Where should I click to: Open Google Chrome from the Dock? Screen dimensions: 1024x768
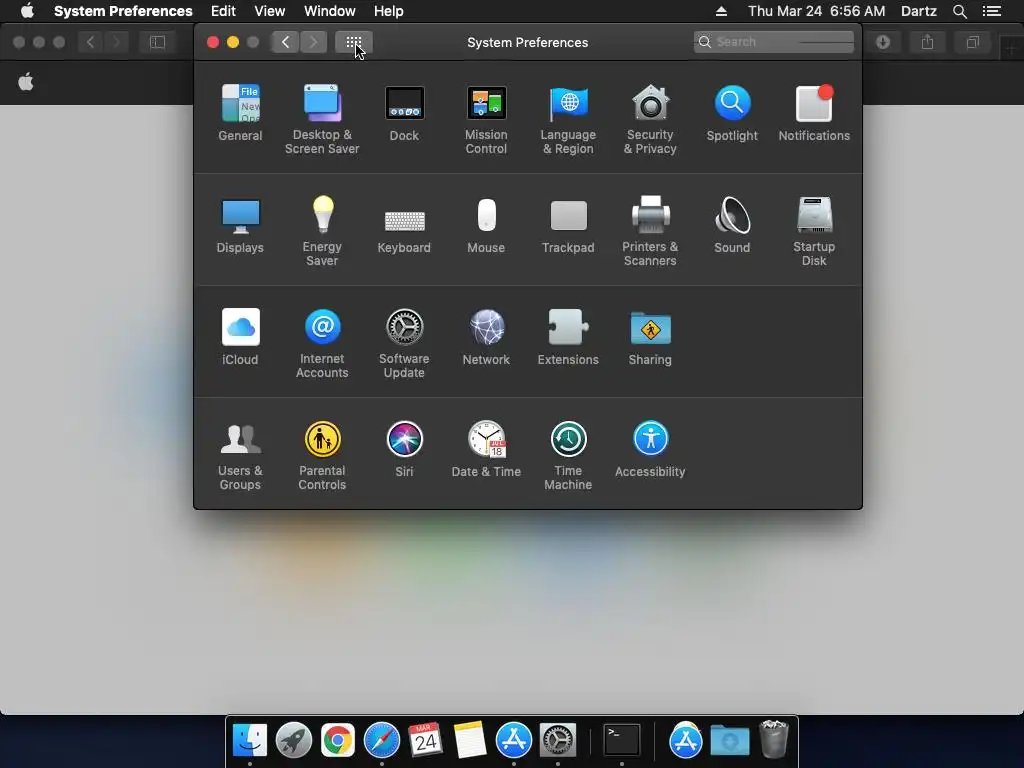pyautogui.click(x=338, y=740)
